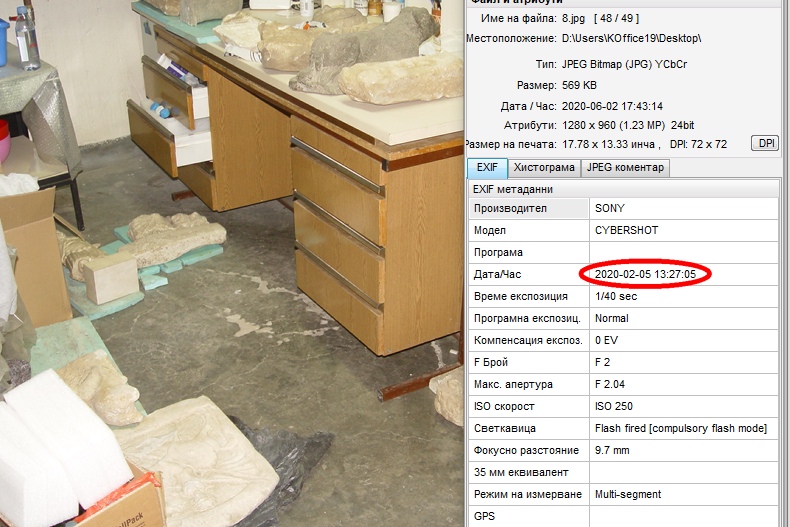Click the file path D:\Users\KOffice19\Desktop\

(x=631, y=38)
